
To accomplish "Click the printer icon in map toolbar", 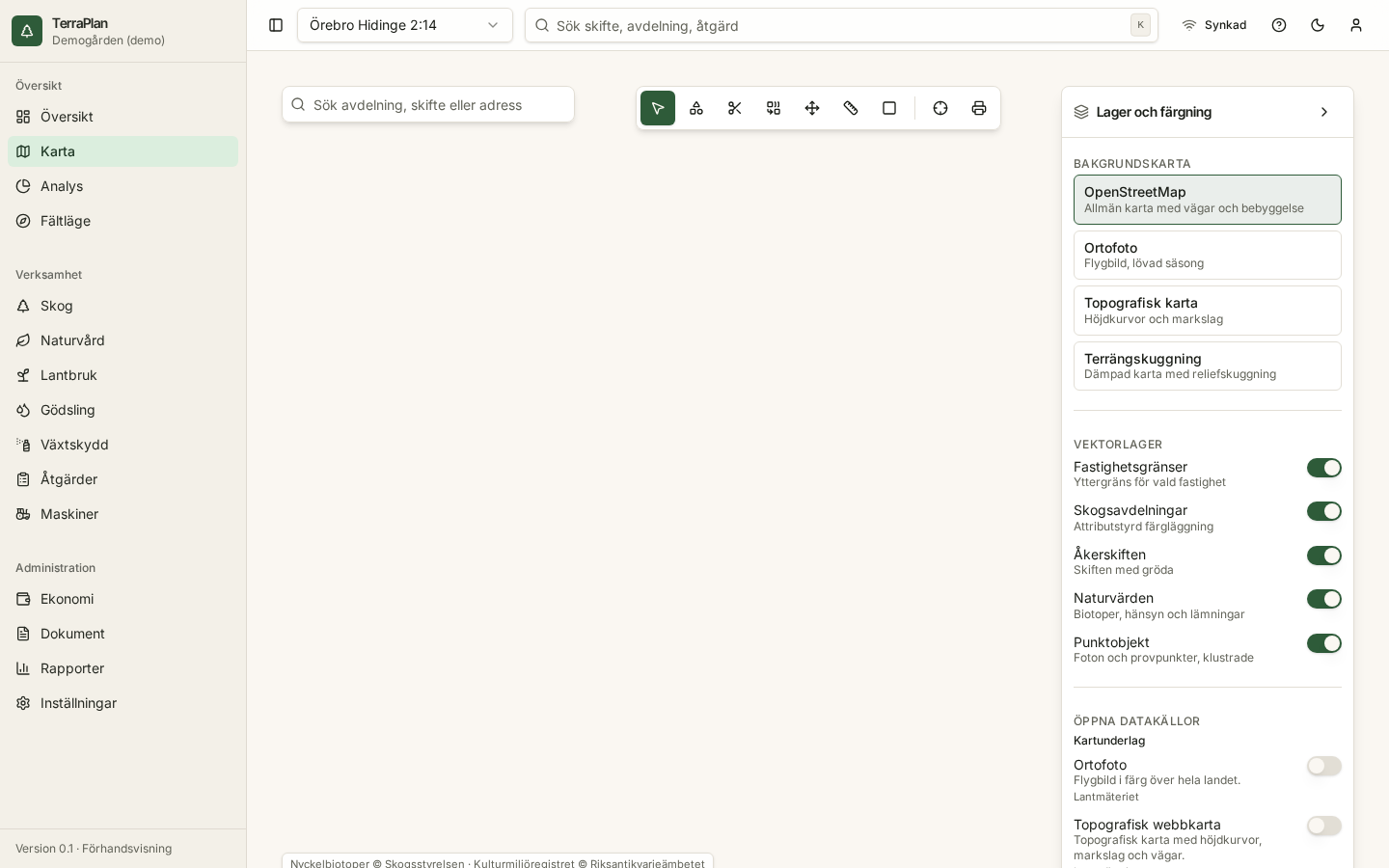I will coord(979,108).
